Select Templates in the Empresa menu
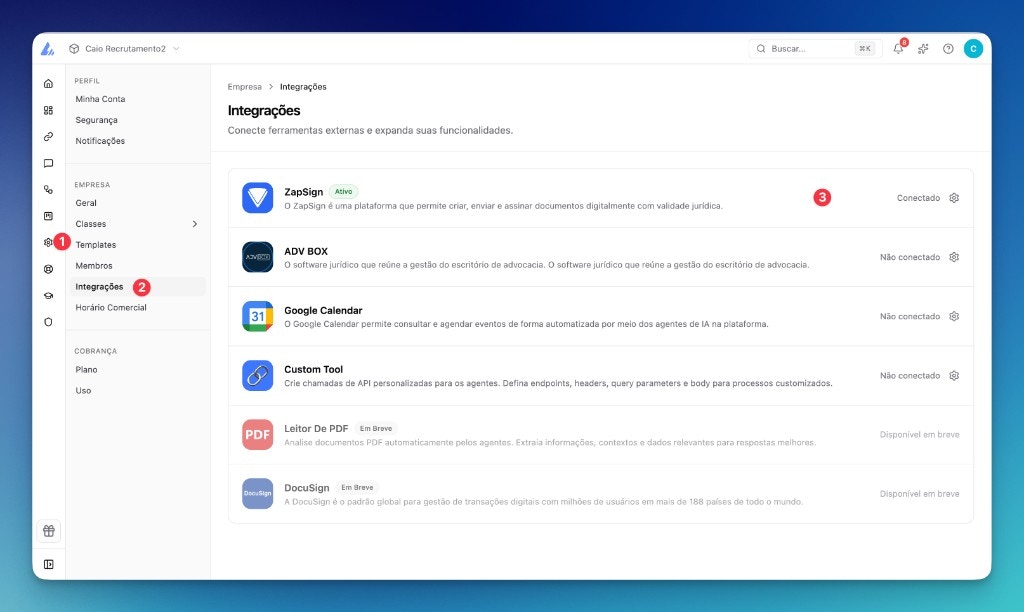Viewport: 1024px width, 612px height. pyautogui.click(x=96, y=244)
